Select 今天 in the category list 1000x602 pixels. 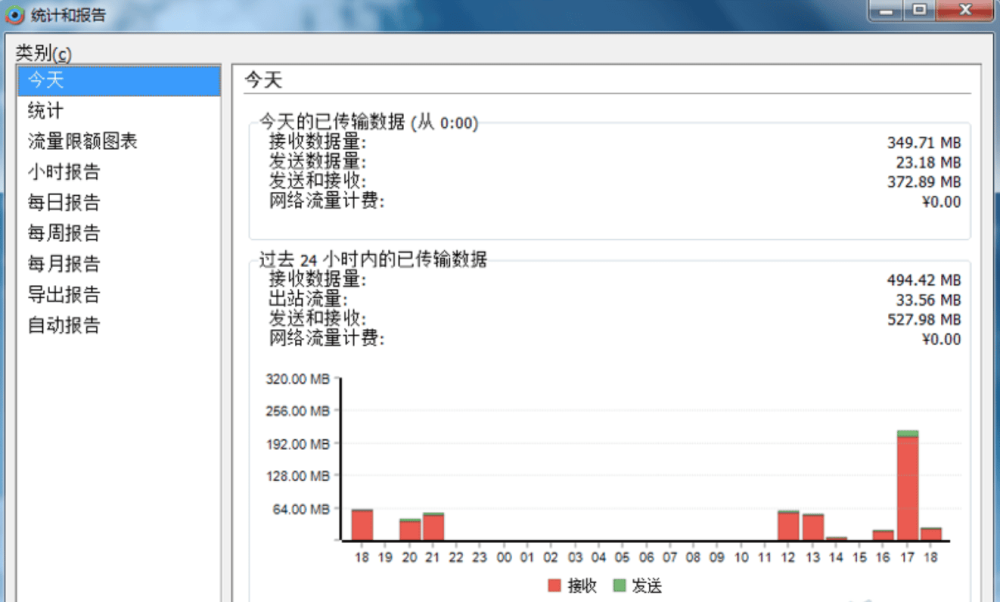click(119, 80)
